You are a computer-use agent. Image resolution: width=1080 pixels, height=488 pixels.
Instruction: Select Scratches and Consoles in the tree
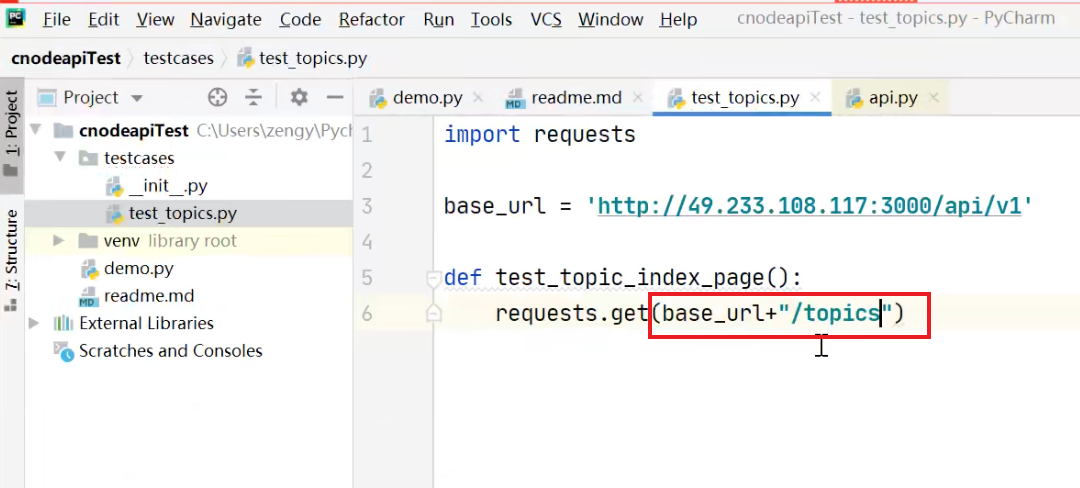(171, 351)
